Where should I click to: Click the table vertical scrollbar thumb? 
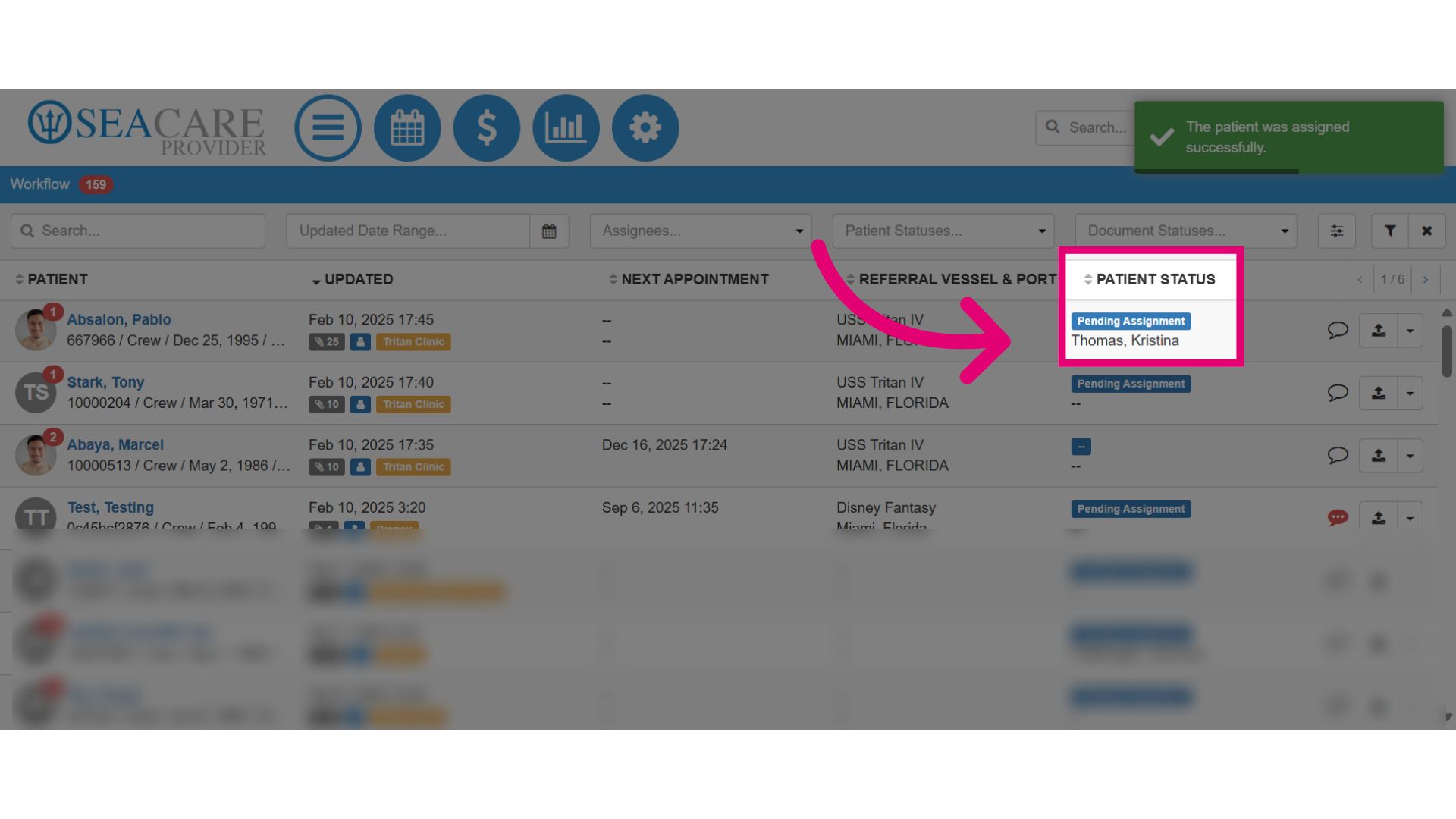point(1447,350)
